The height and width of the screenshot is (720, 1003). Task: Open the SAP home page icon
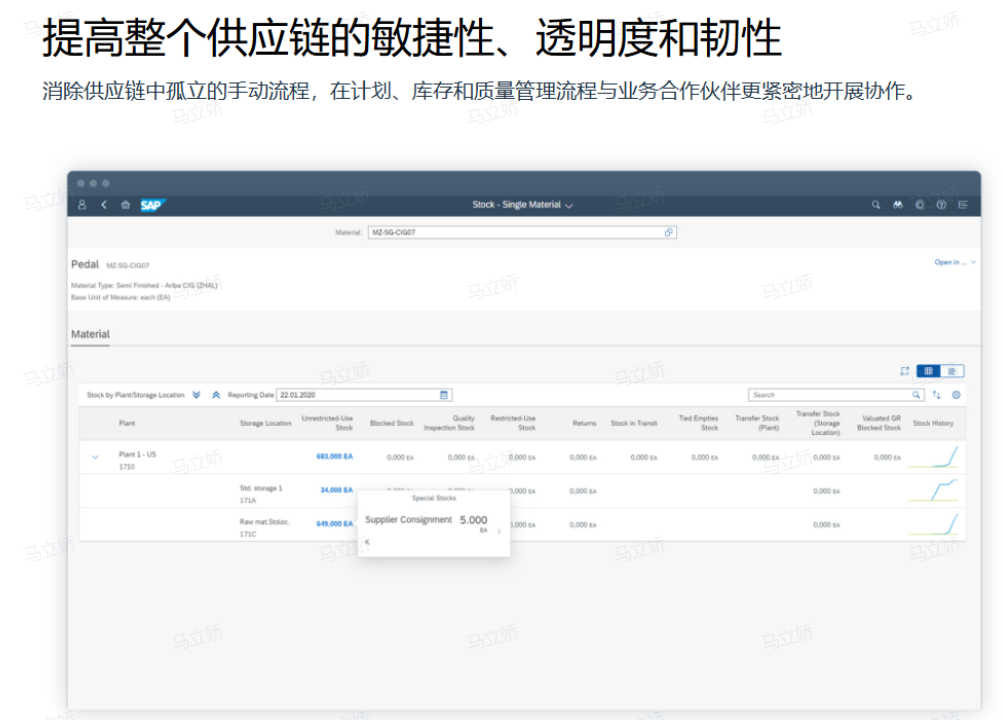click(125, 205)
